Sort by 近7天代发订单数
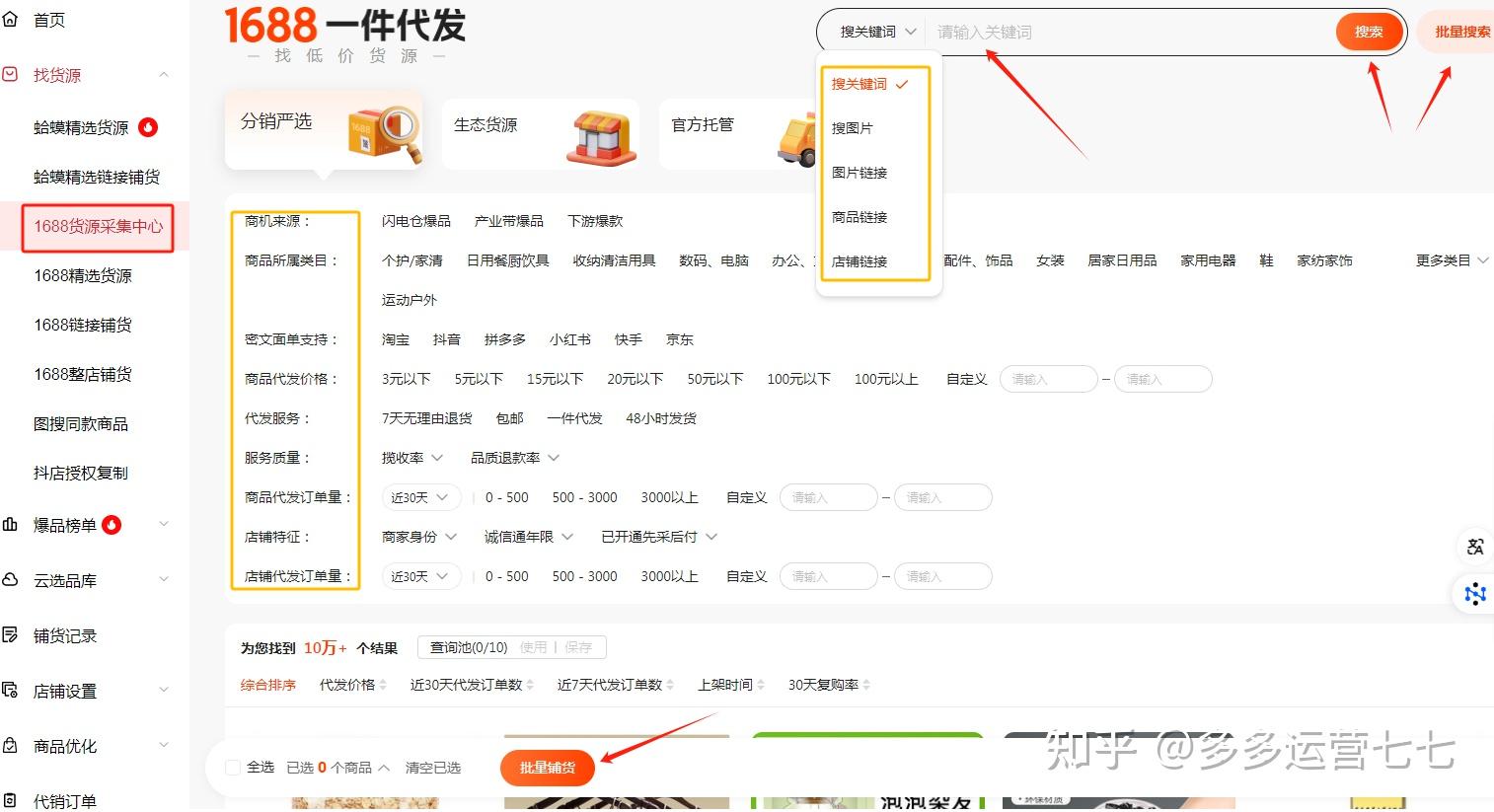1494x812 pixels. pos(615,685)
